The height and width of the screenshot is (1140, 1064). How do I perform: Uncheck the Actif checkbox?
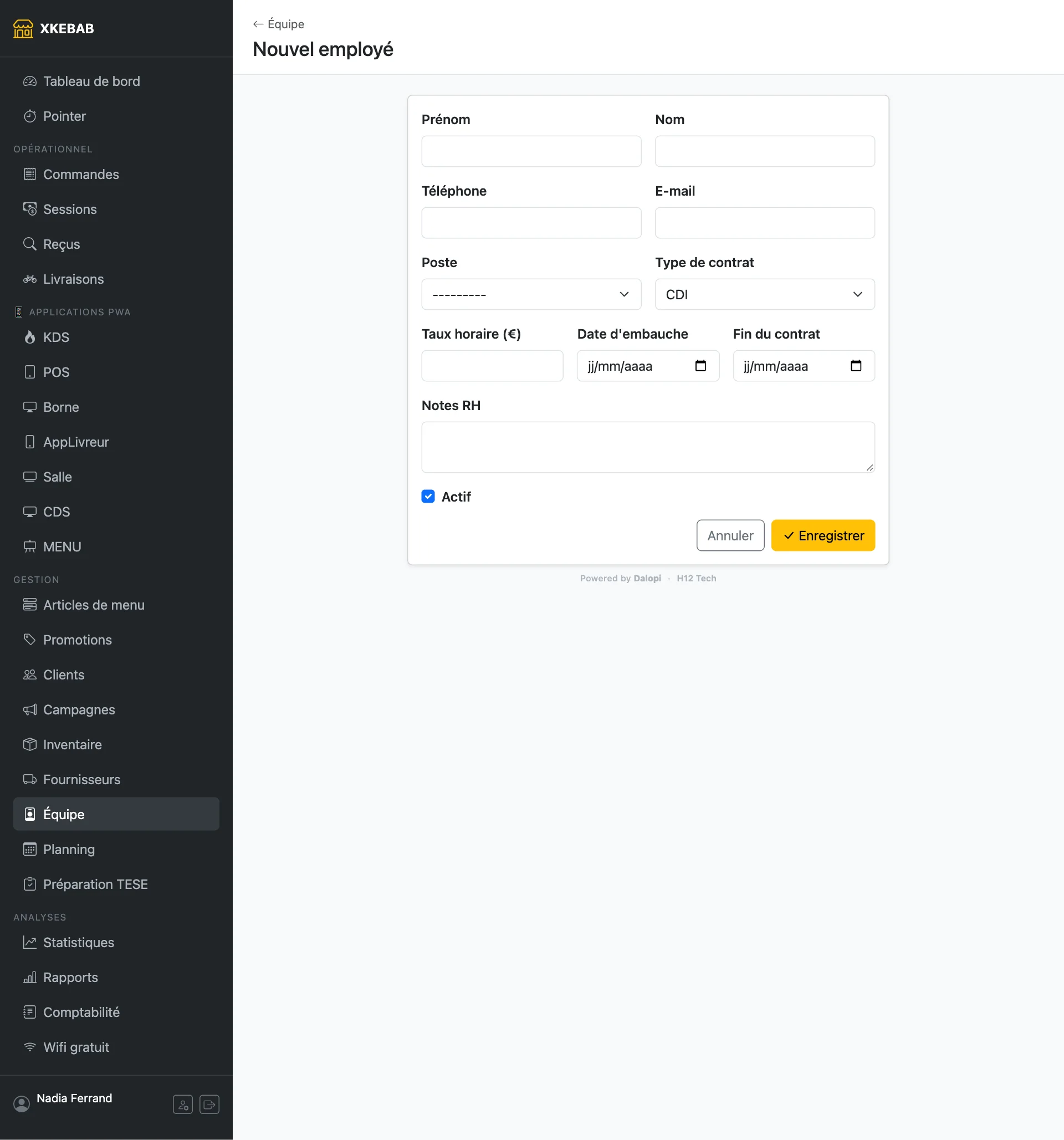tap(428, 497)
